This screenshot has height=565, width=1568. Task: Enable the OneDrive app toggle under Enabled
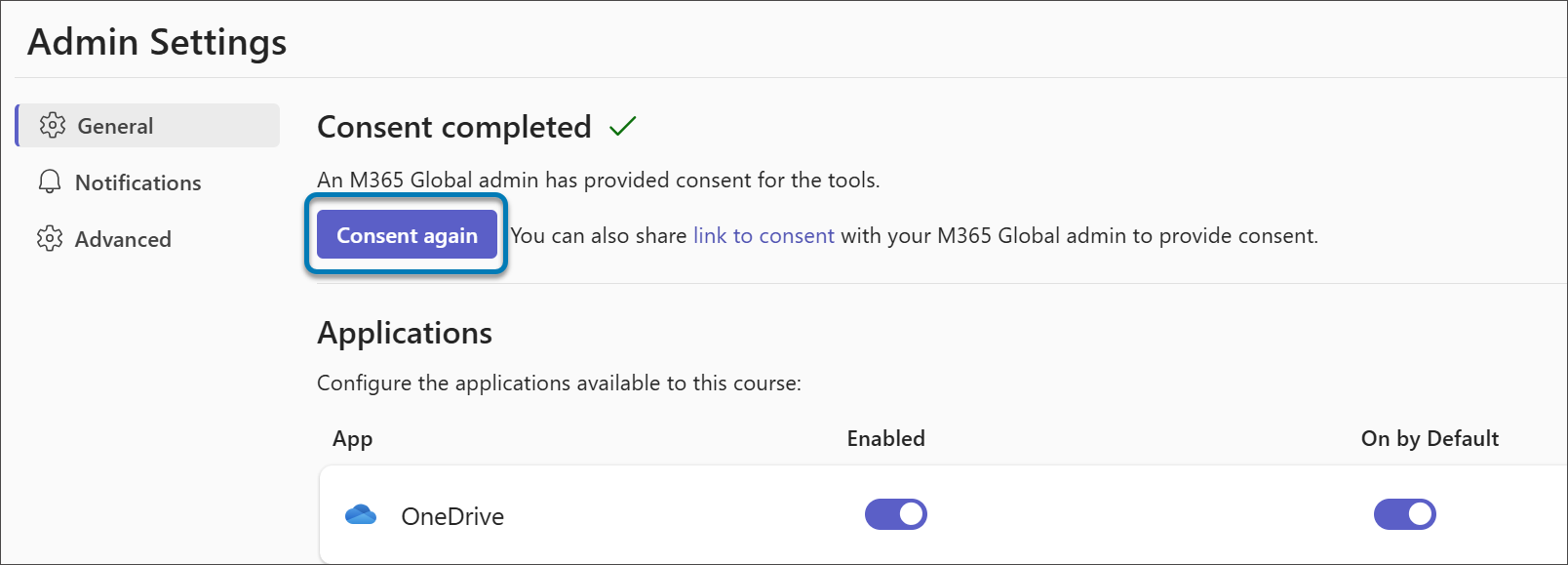pyautogui.click(x=895, y=514)
